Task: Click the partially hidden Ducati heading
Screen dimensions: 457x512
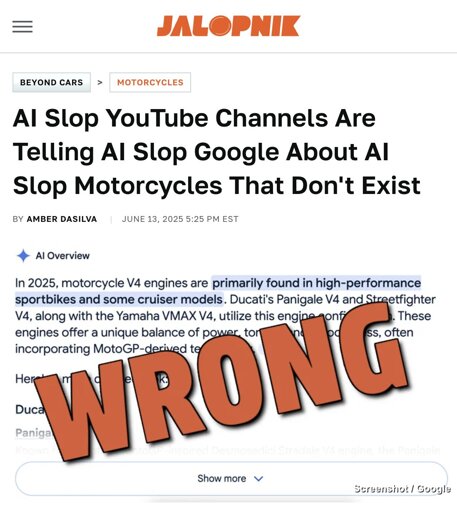Action: coord(29,409)
